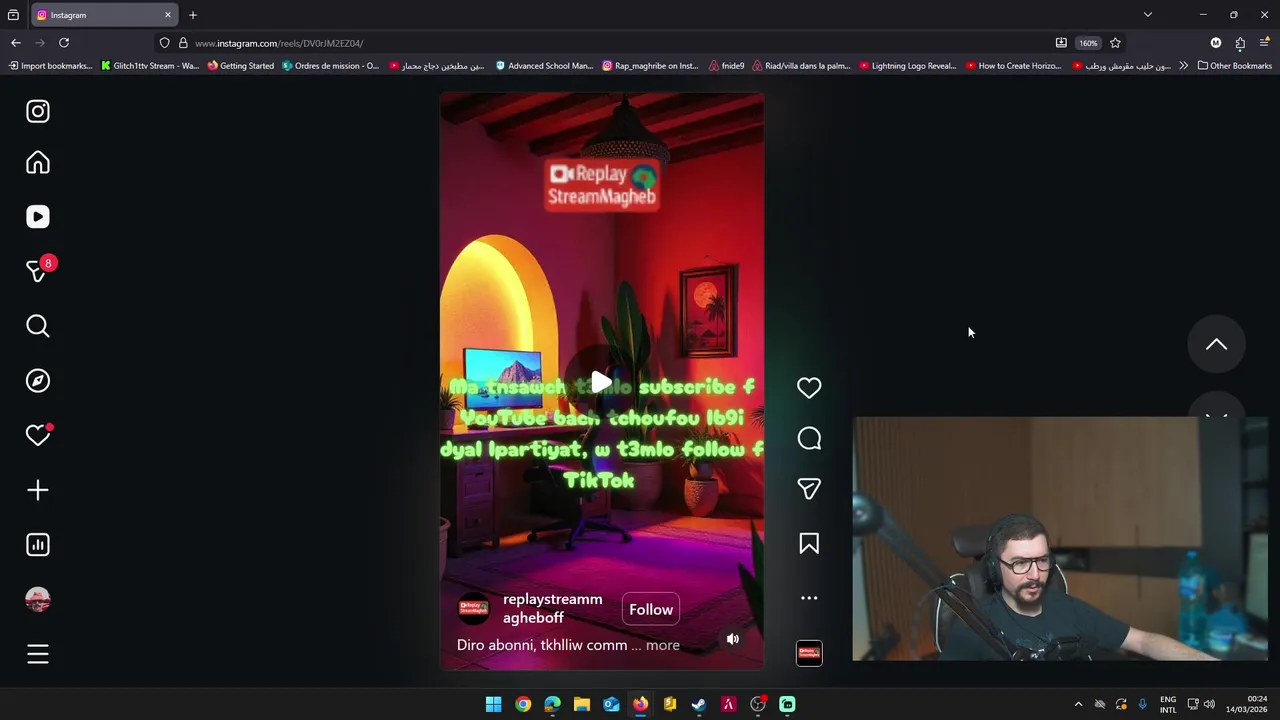Show more bookmarks overflow chevron
The image size is (1280, 720).
click(x=1184, y=66)
